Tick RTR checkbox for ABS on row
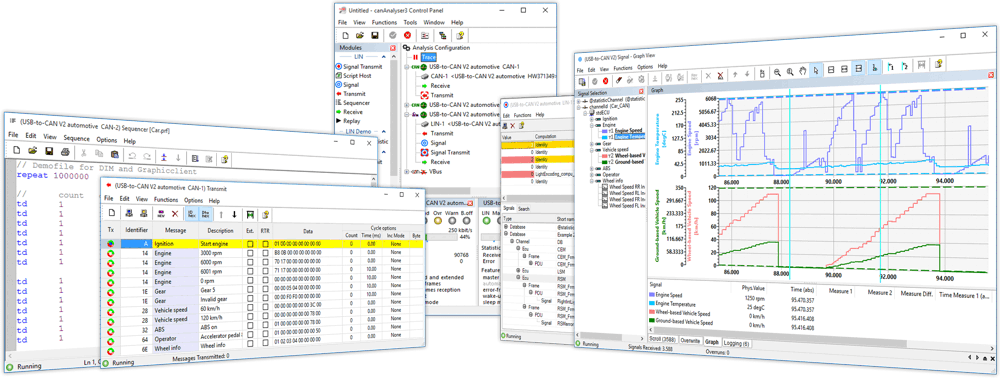Screen dimensions: 1000x378 coord(265,326)
